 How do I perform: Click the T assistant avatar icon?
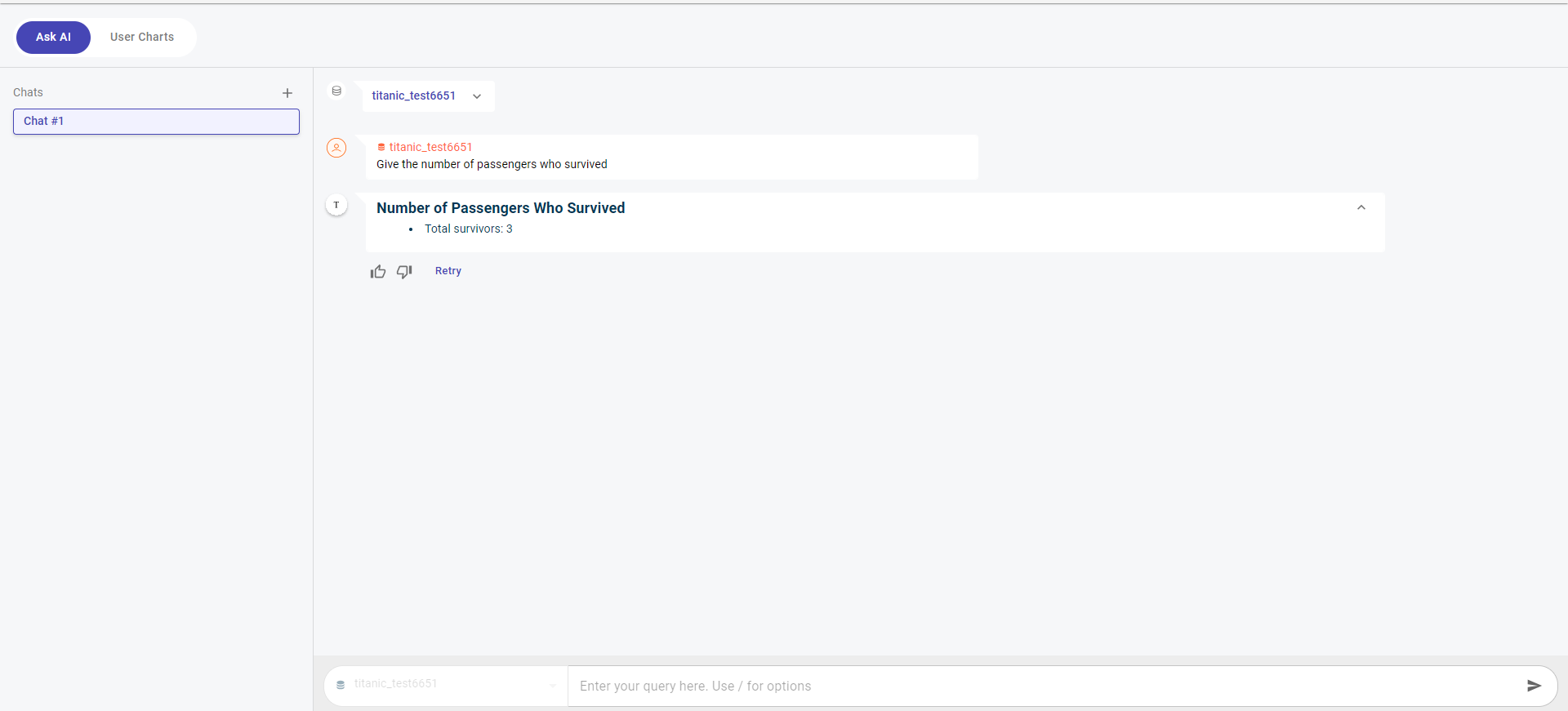[x=336, y=205]
